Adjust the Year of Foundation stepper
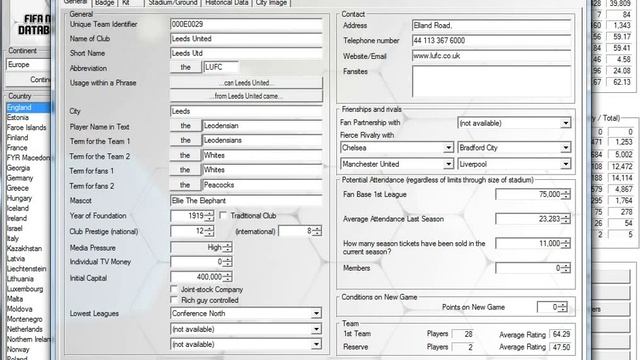This screenshot has width=640, height=360. click(x=209, y=216)
